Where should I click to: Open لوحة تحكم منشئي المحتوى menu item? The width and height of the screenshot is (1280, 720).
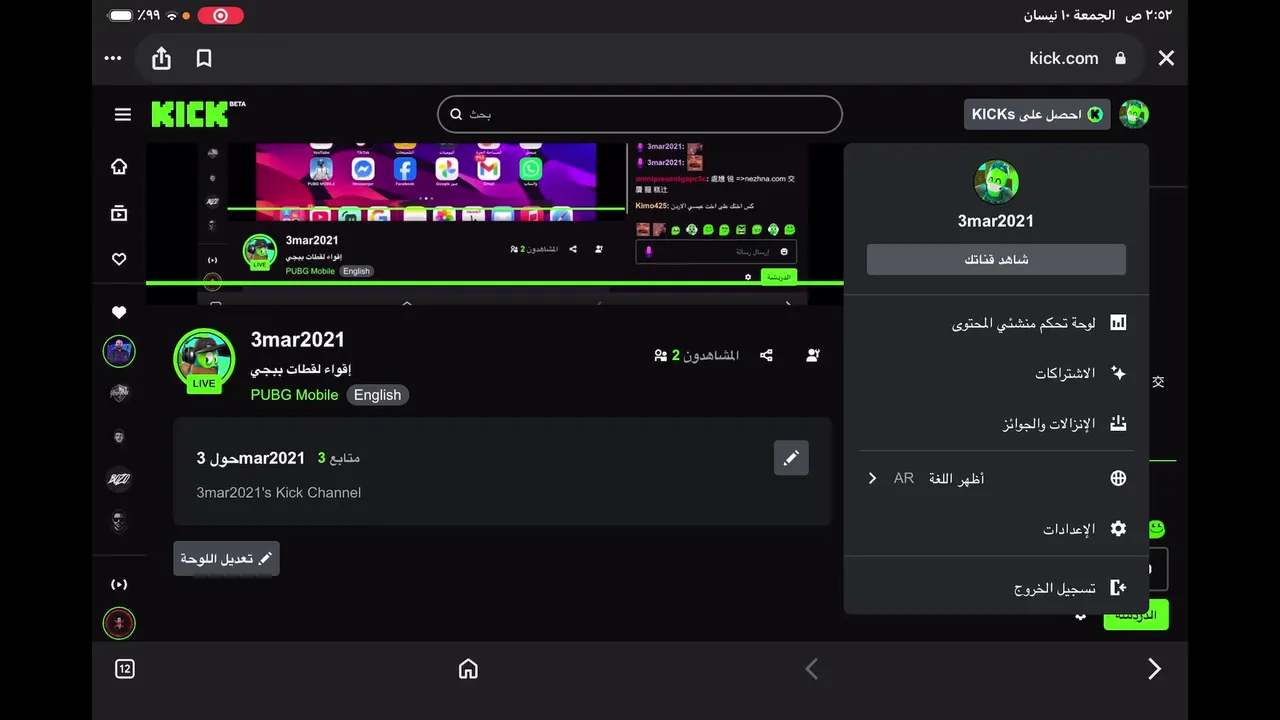(x=996, y=323)
